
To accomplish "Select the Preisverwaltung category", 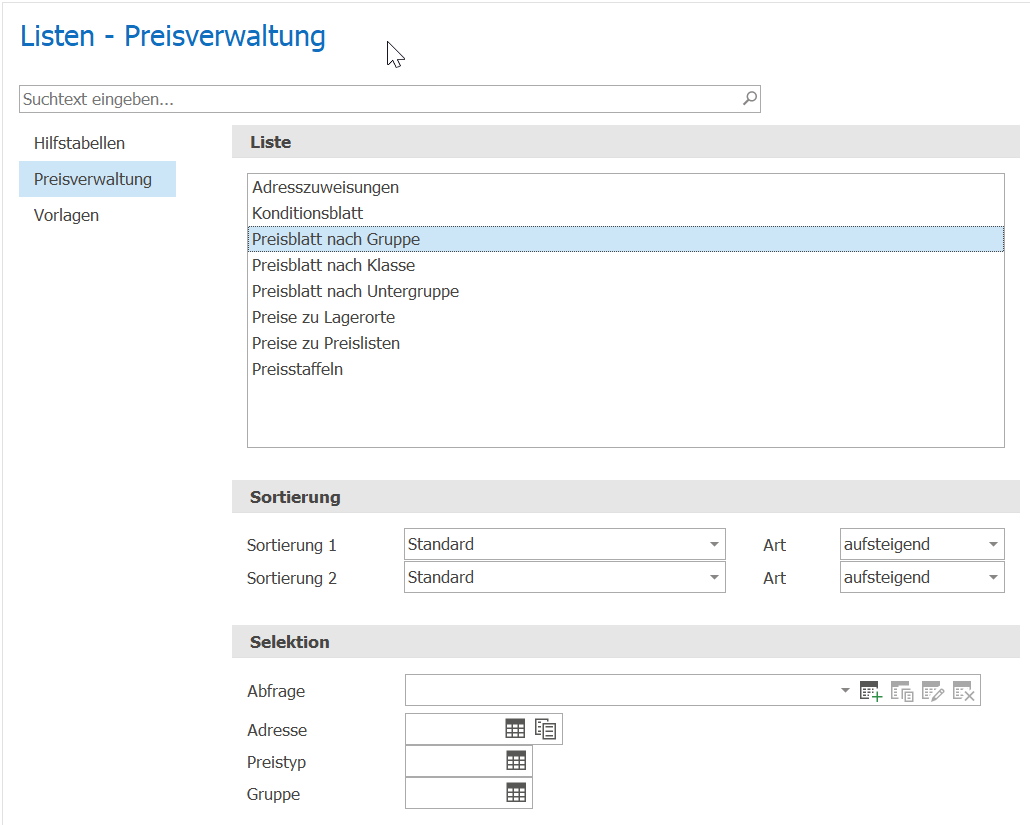I will [97, 179].
